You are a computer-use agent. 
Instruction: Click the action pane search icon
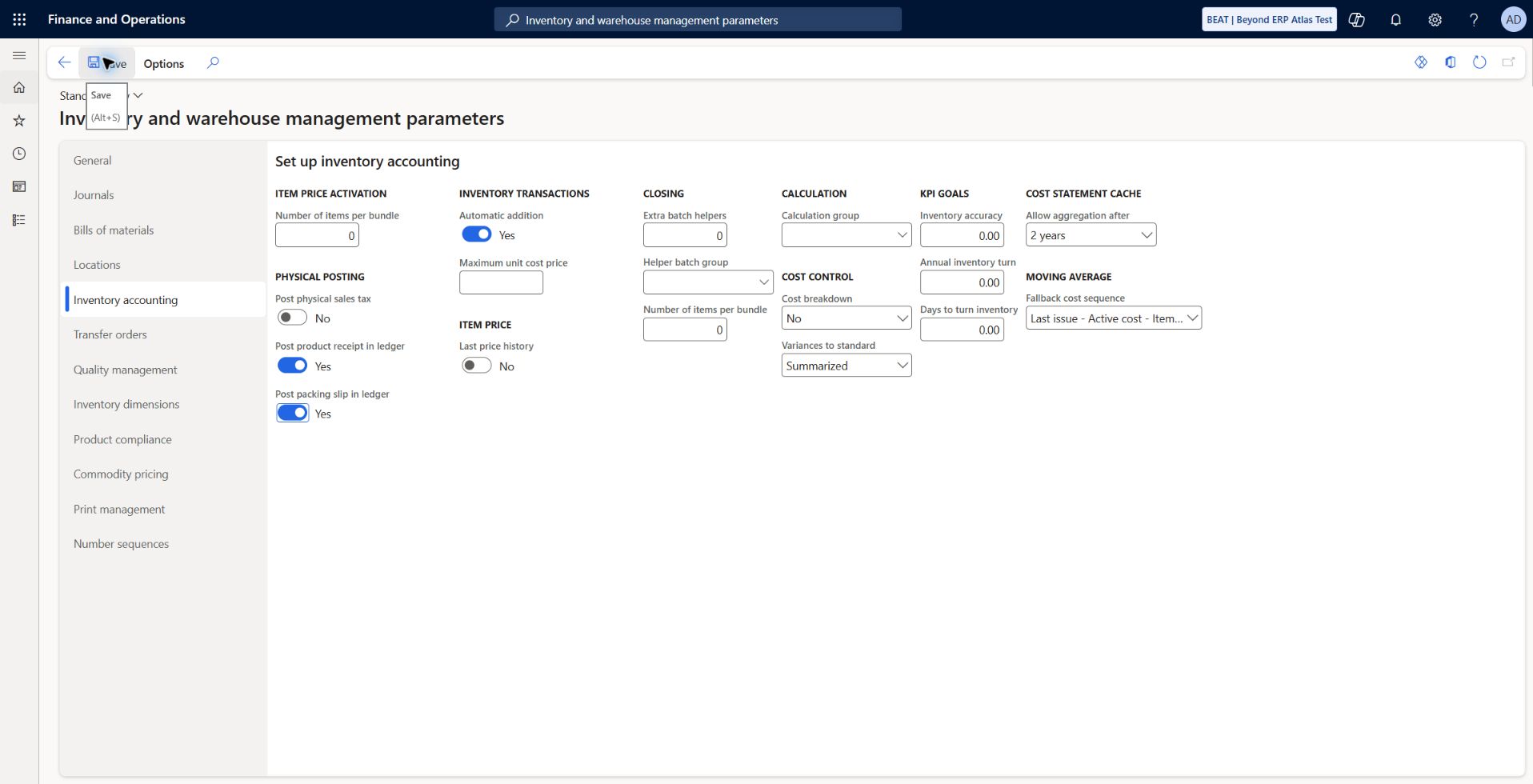coord(213,62)
